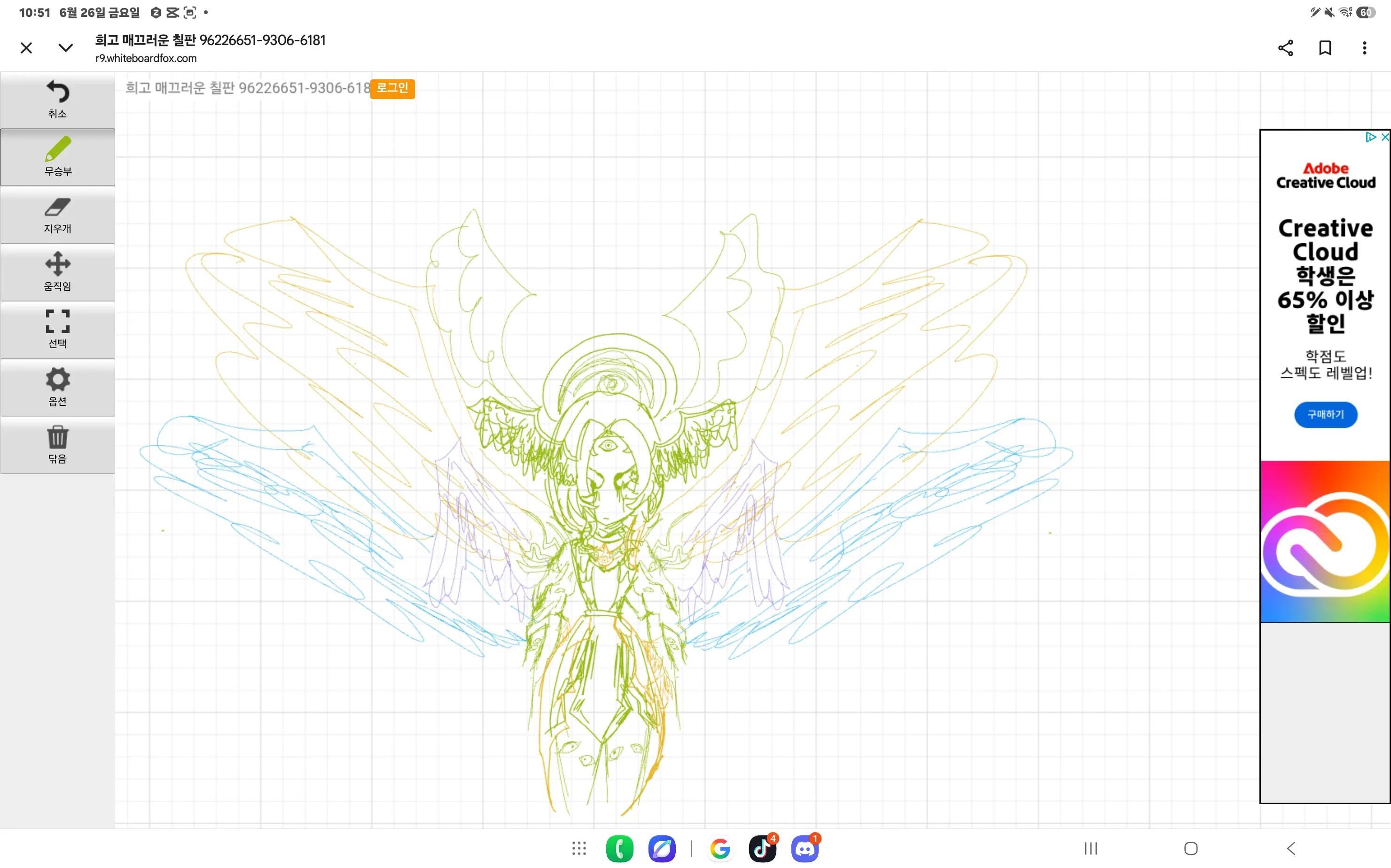1391x868 pixels.
Task: Launch TikTok from the taskbar
Action: click(762, 848)
